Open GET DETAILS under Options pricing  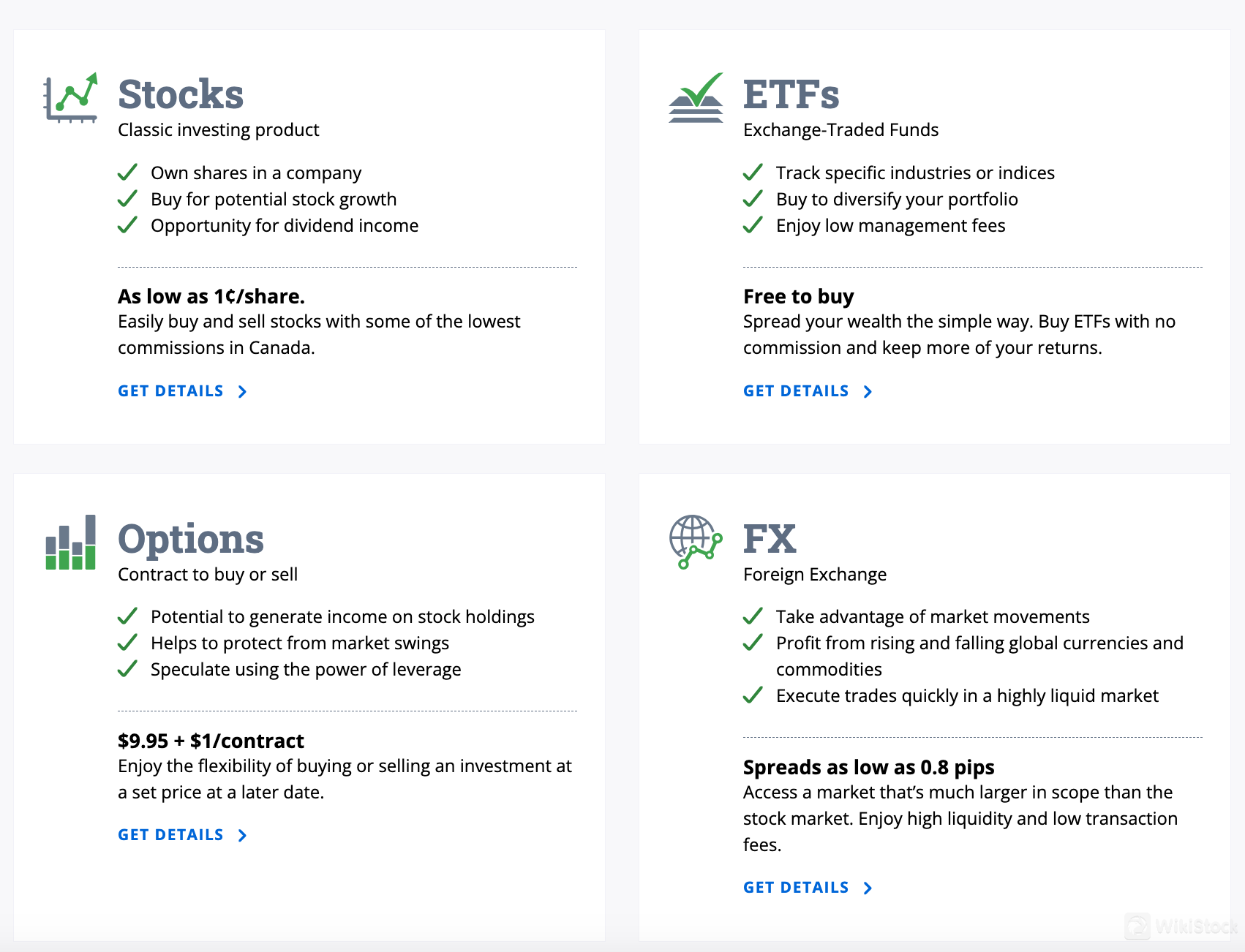coord(170,834)
